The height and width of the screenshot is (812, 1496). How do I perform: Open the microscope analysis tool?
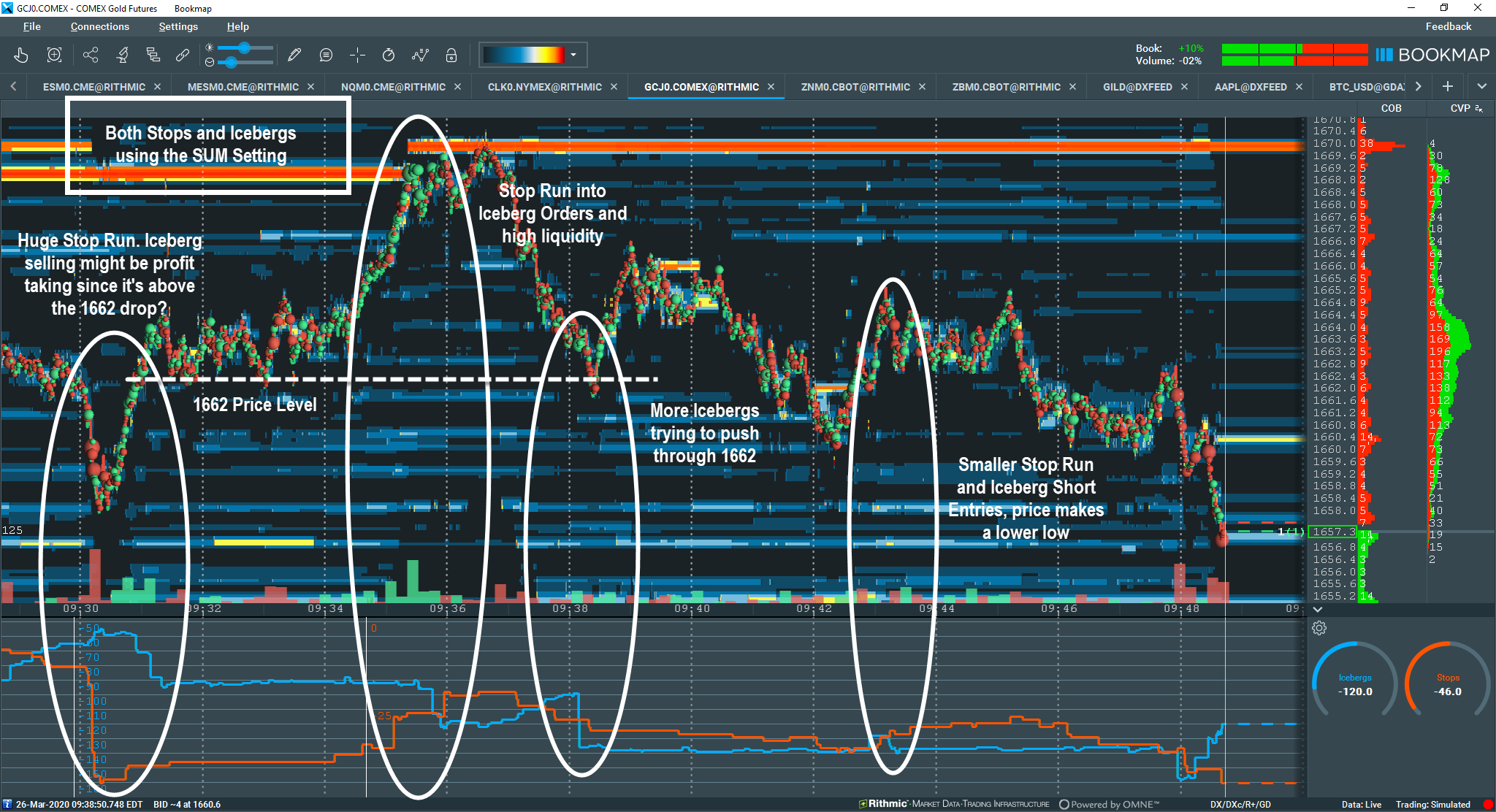pos(122,55)
